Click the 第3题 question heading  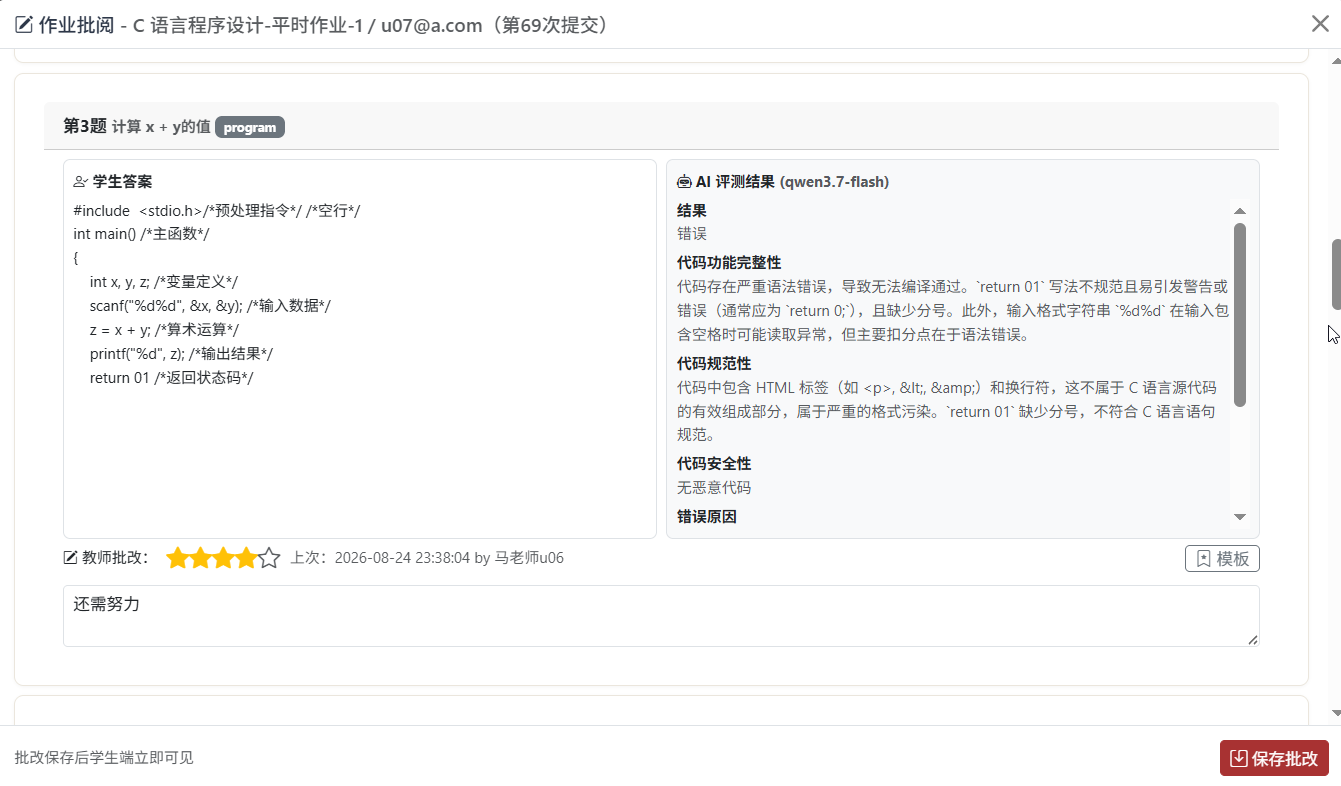coord(84,126)
